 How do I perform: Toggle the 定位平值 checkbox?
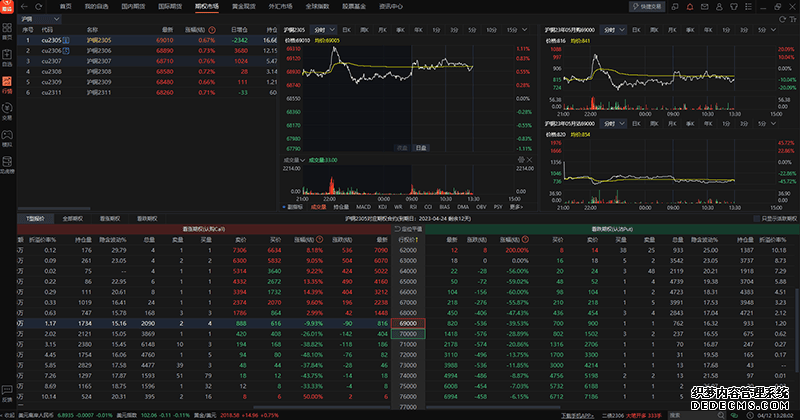pyautogui.click(x=402, y=228)
